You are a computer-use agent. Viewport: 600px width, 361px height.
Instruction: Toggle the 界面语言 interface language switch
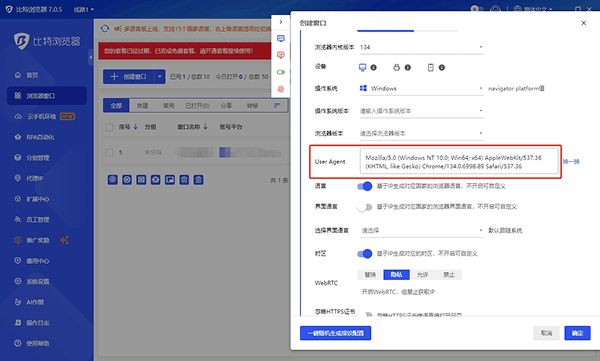click(x=364, y=207)
